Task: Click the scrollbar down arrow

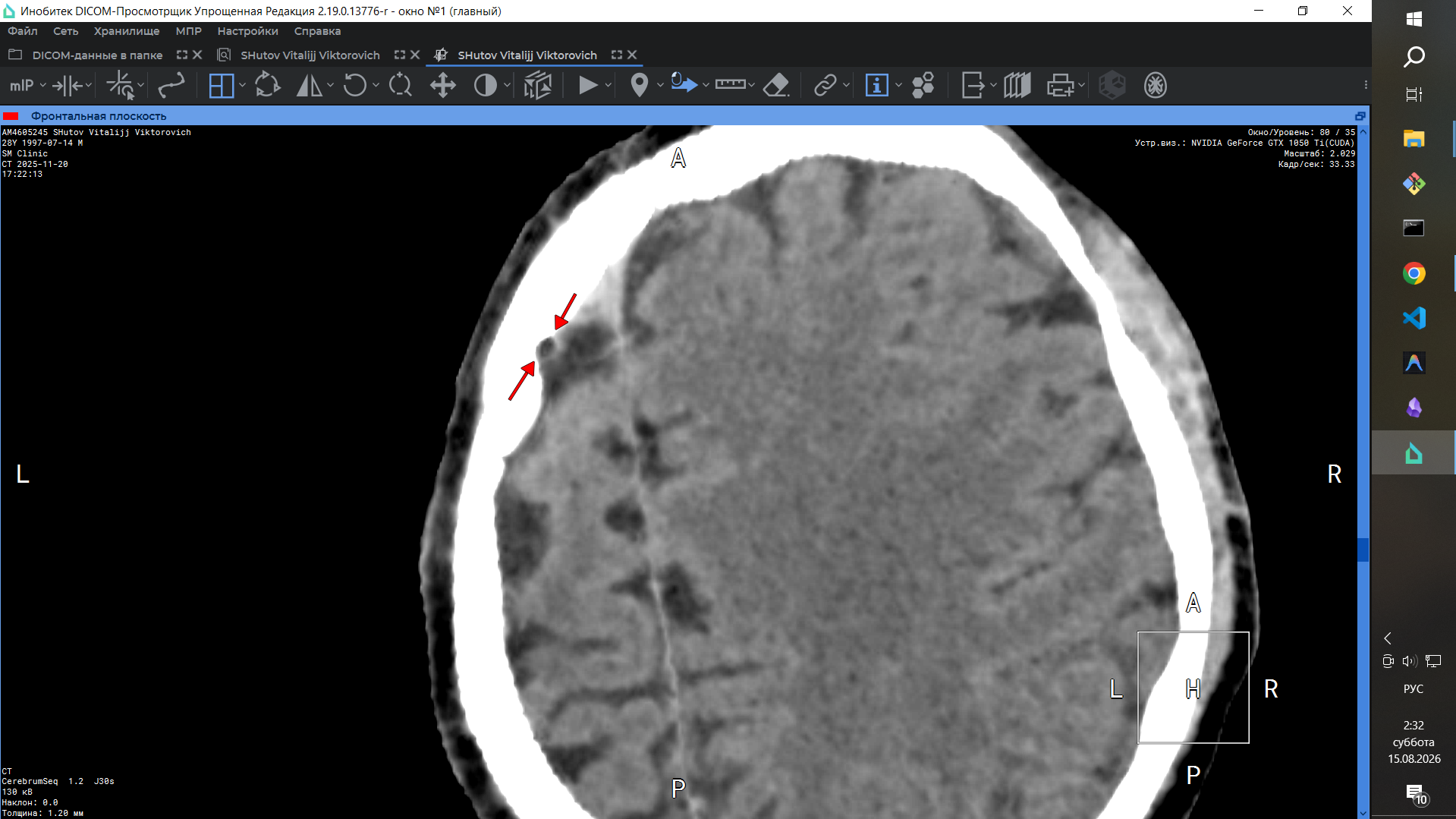Action: pos(1363,813)
